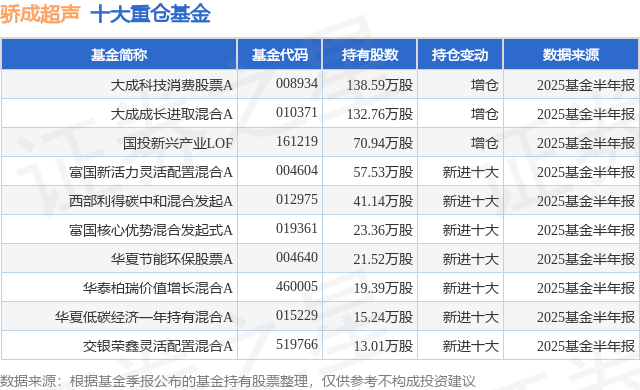The image size is (640, 390).
Task: Select fund code 004604
Action: pyautogui.click(x=297, y=170)
